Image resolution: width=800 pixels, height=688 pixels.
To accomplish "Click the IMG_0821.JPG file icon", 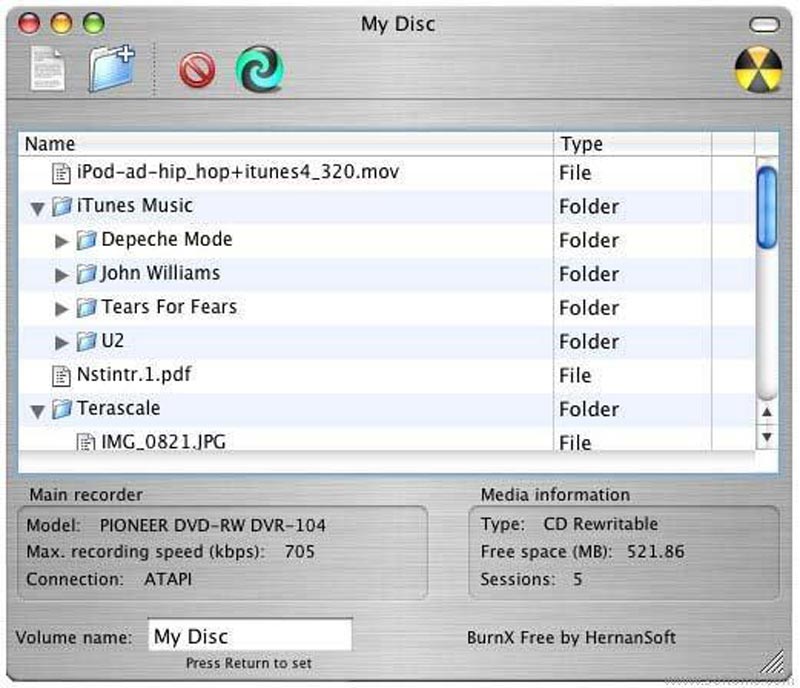I will point(83,441).
